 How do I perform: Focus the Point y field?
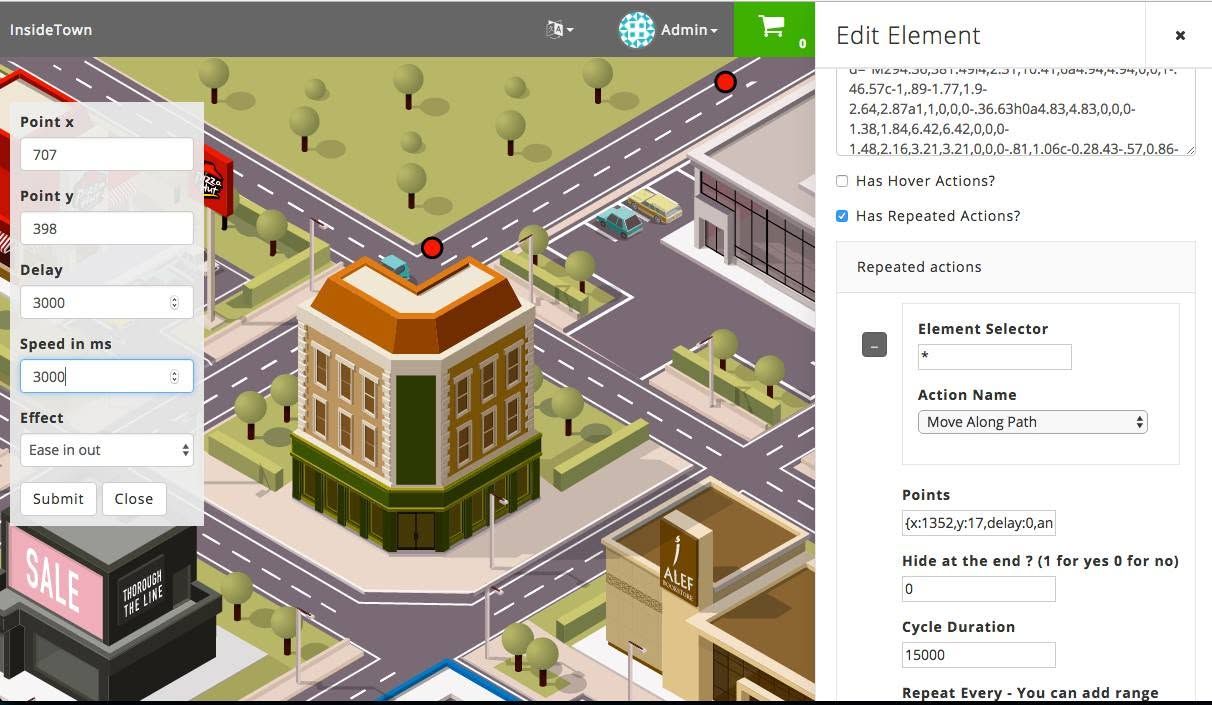(107, 228)
